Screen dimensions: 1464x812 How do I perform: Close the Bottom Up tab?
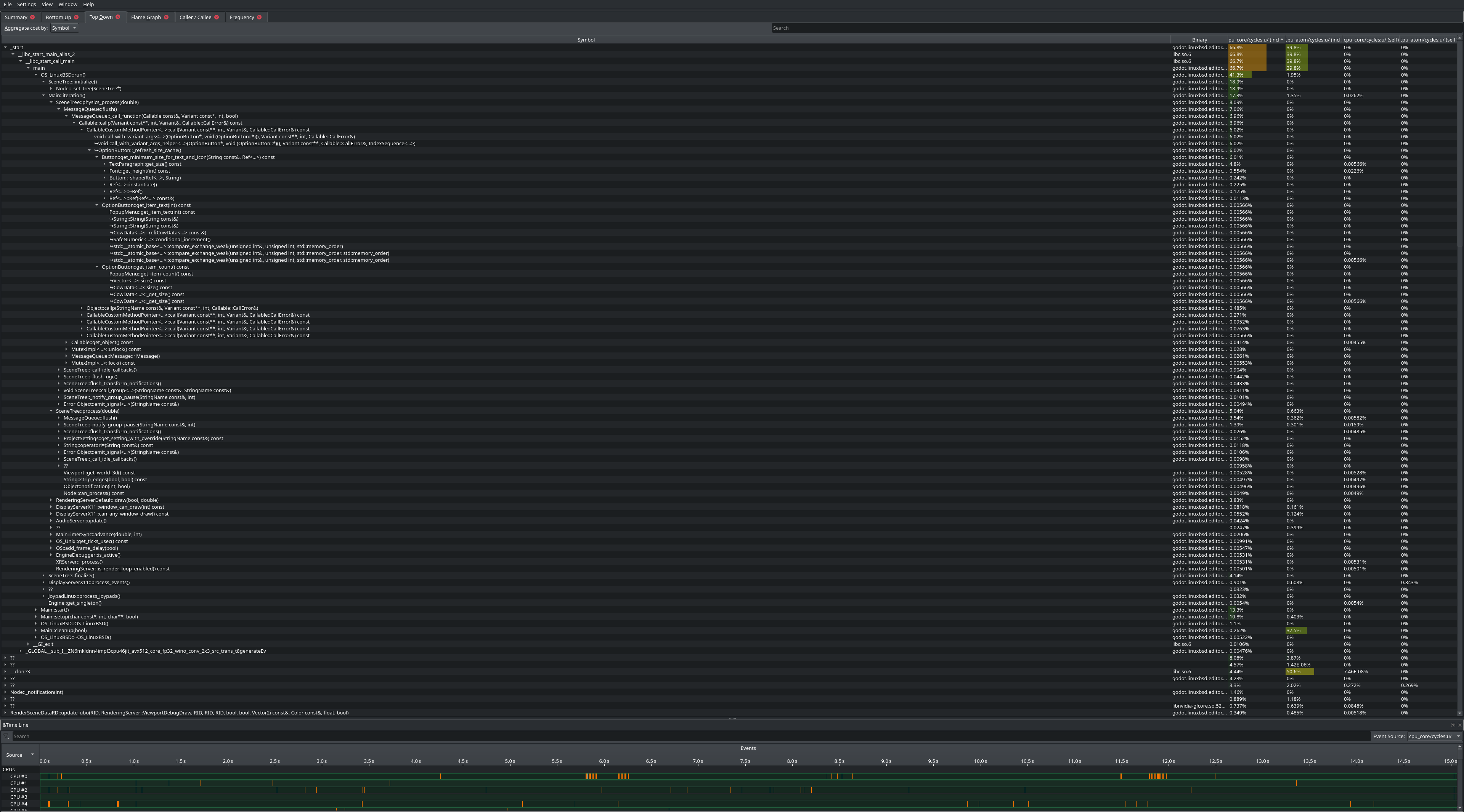tap(76, 17)
